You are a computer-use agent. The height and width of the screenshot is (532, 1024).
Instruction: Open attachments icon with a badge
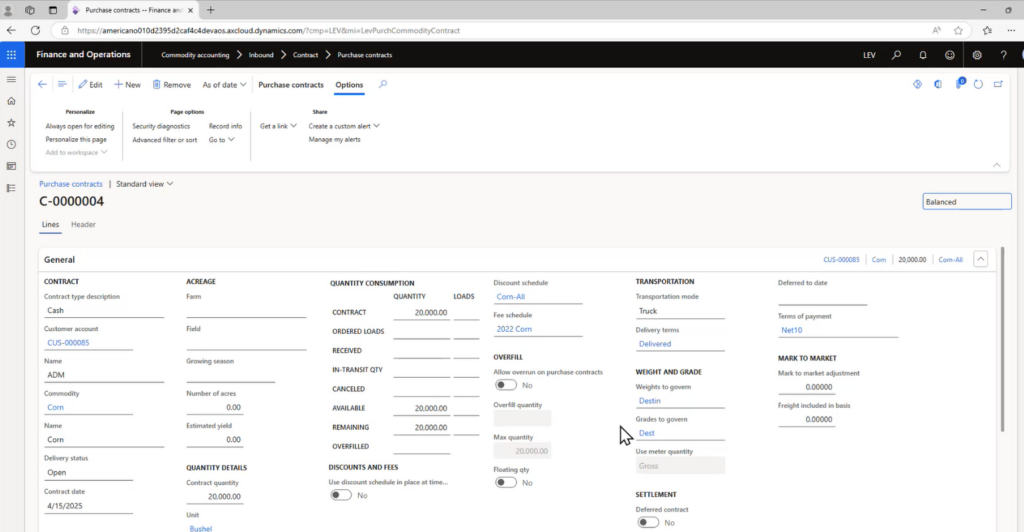tap(959, 83)
